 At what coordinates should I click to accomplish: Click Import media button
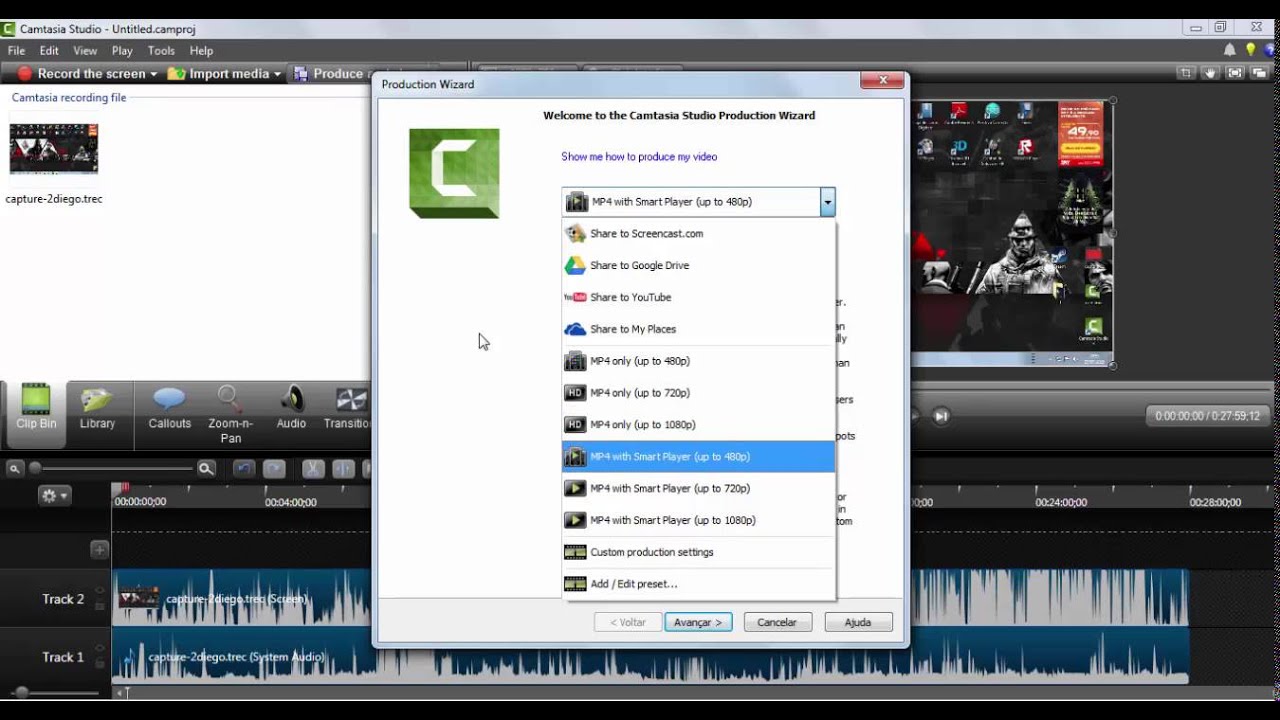coord(218,73)
